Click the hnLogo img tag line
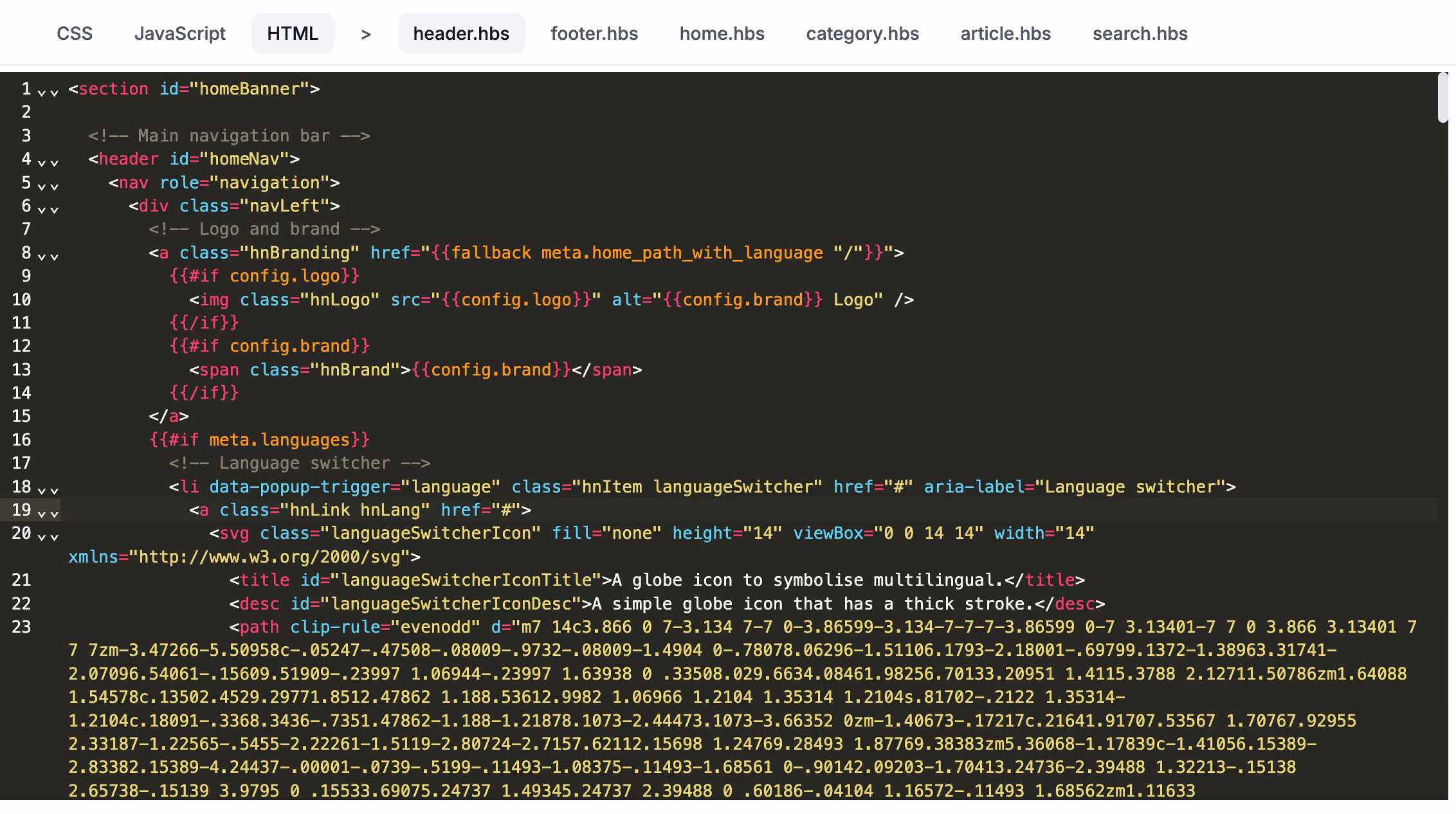Screen dimensions: 1456x814 coord(551,300)
